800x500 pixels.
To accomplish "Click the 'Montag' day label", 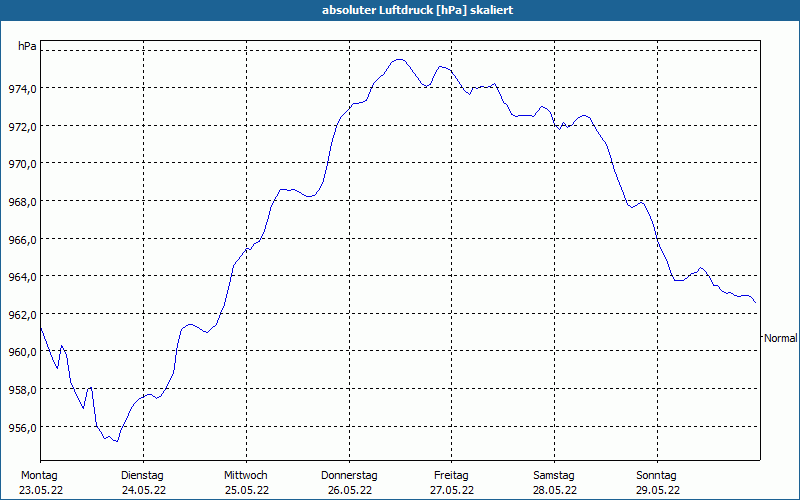I will pos(39,476).
